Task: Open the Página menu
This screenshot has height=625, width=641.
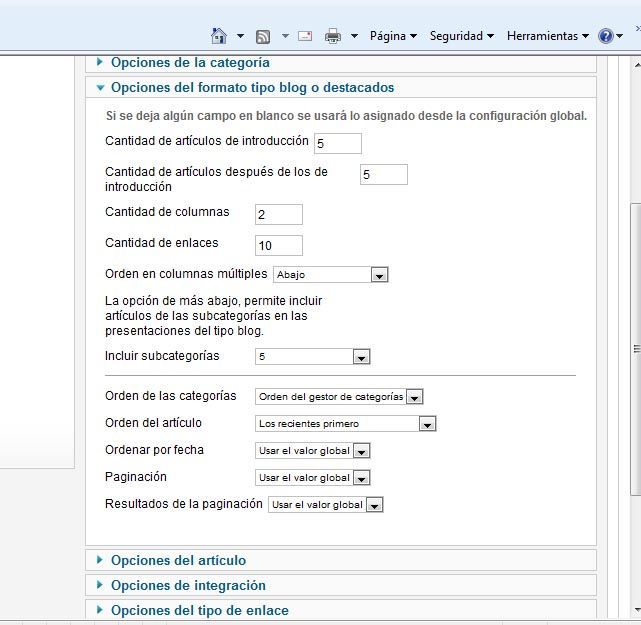Action: pos(393,36)
